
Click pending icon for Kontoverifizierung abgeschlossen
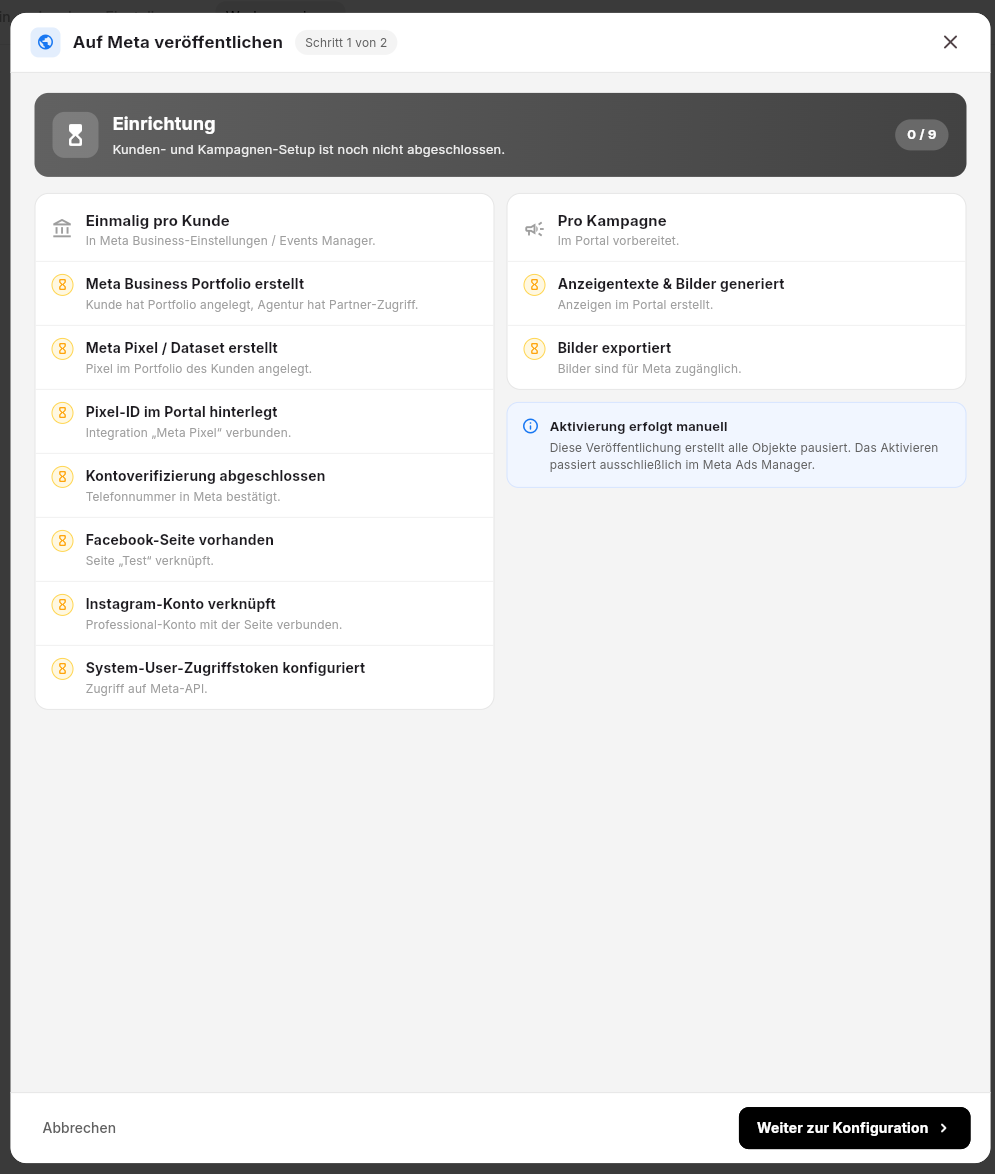(62, 477)
